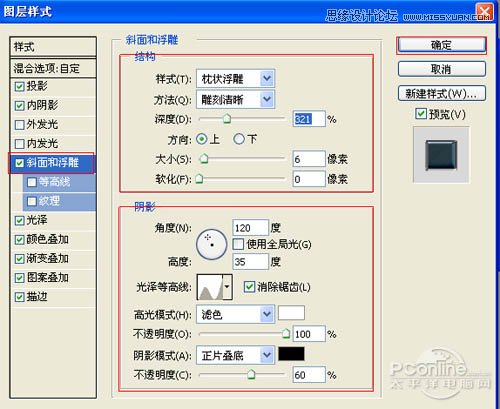Toggle the 图案叠加 checkbox
500x409 pixels.
20,278
